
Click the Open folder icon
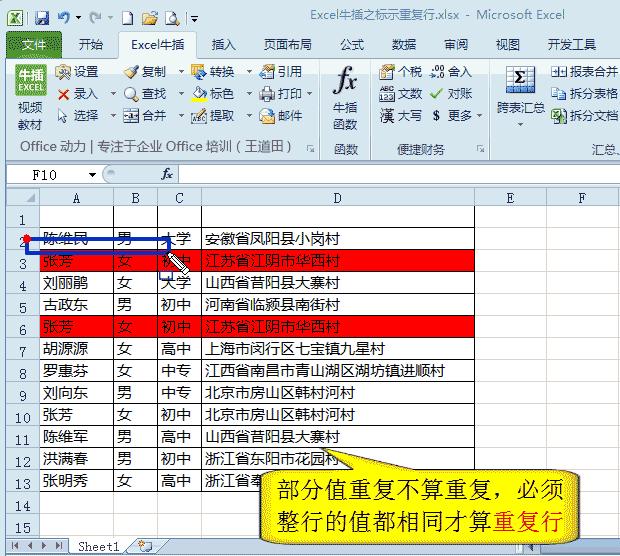point(150,18)
